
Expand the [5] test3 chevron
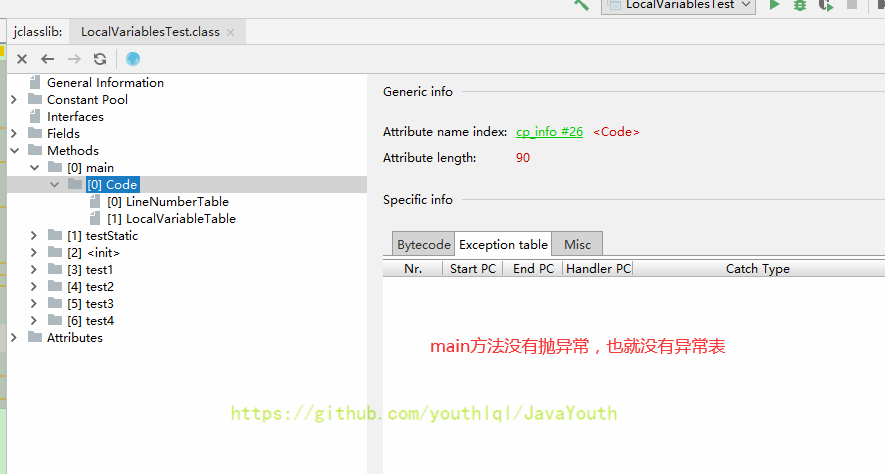click(34, 304)
